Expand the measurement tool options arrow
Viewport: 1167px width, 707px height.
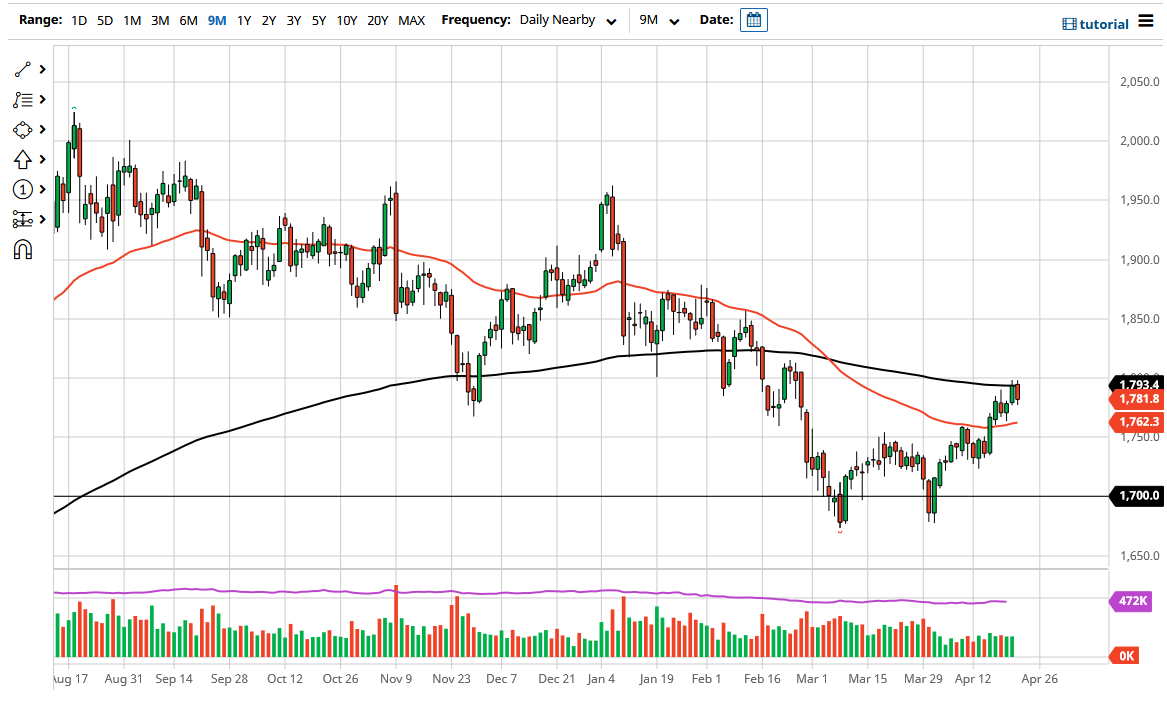click(42, 220)
